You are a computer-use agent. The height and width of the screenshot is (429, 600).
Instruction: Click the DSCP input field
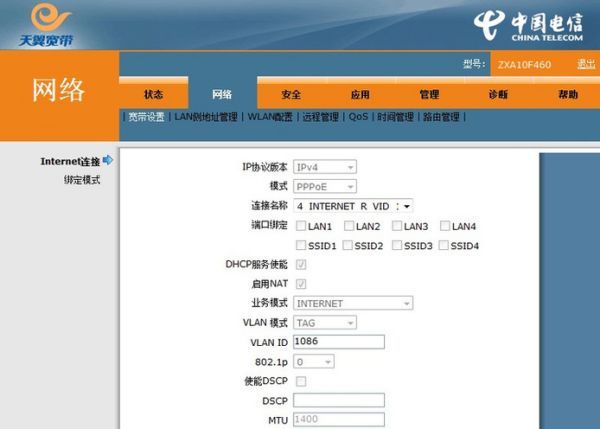click(x=339, y=400)
